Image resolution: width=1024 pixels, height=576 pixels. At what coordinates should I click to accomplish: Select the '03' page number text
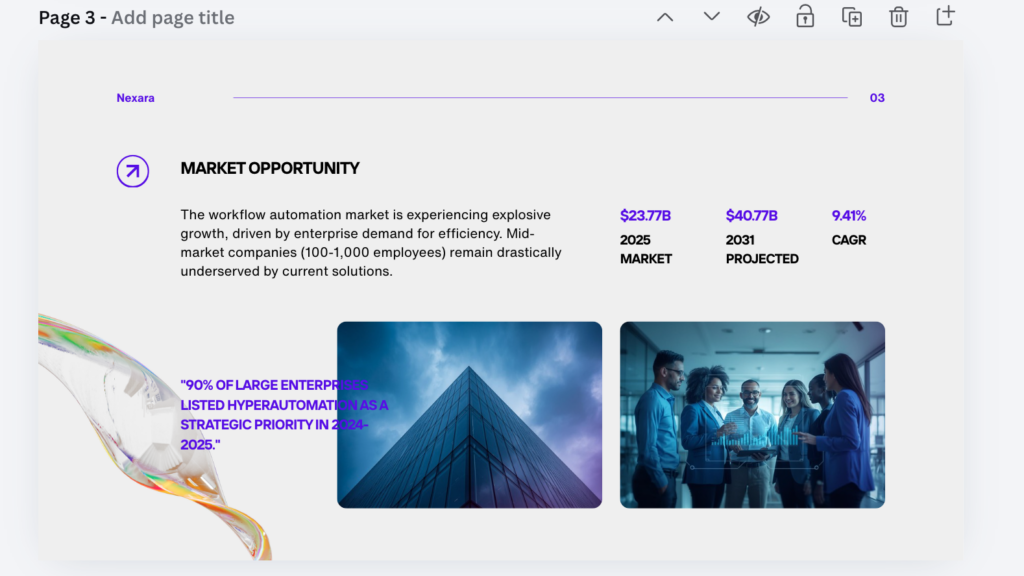[876, 97]
